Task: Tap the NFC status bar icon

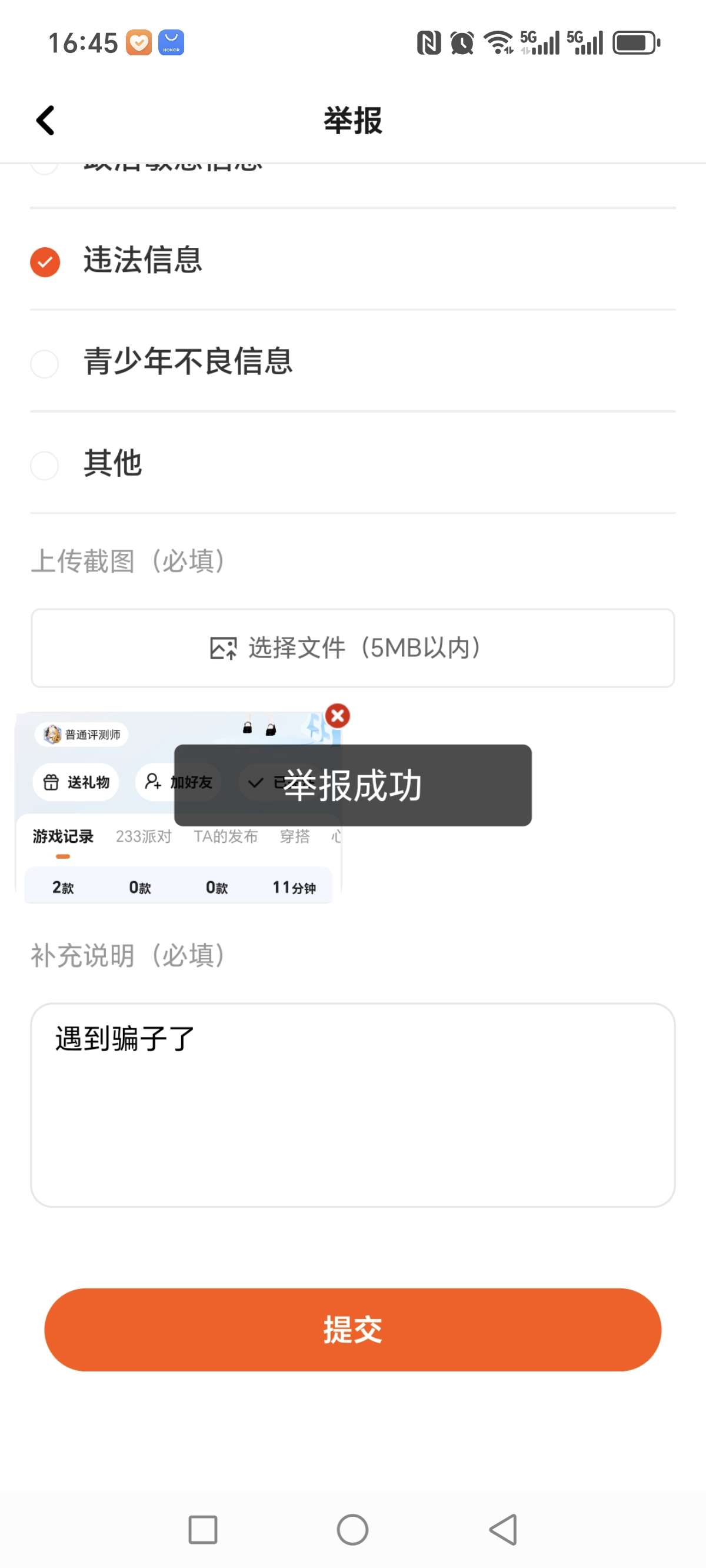Action: point(428,43)
